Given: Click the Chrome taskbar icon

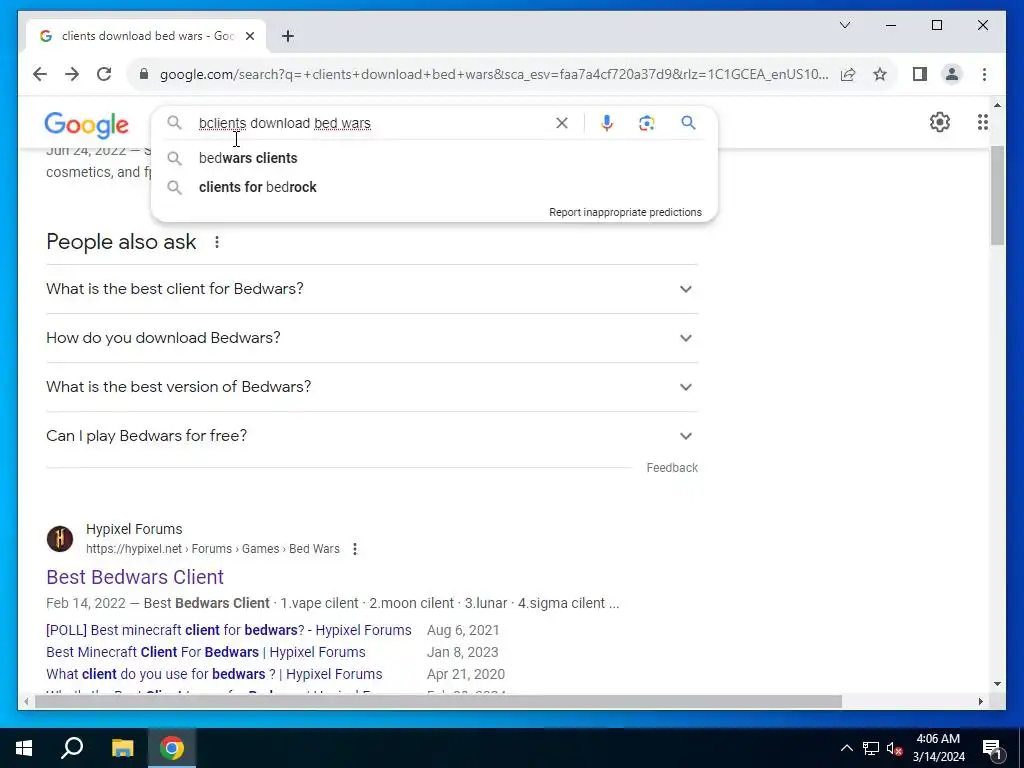Looking at the screenshot, I should tap(172, 748).
